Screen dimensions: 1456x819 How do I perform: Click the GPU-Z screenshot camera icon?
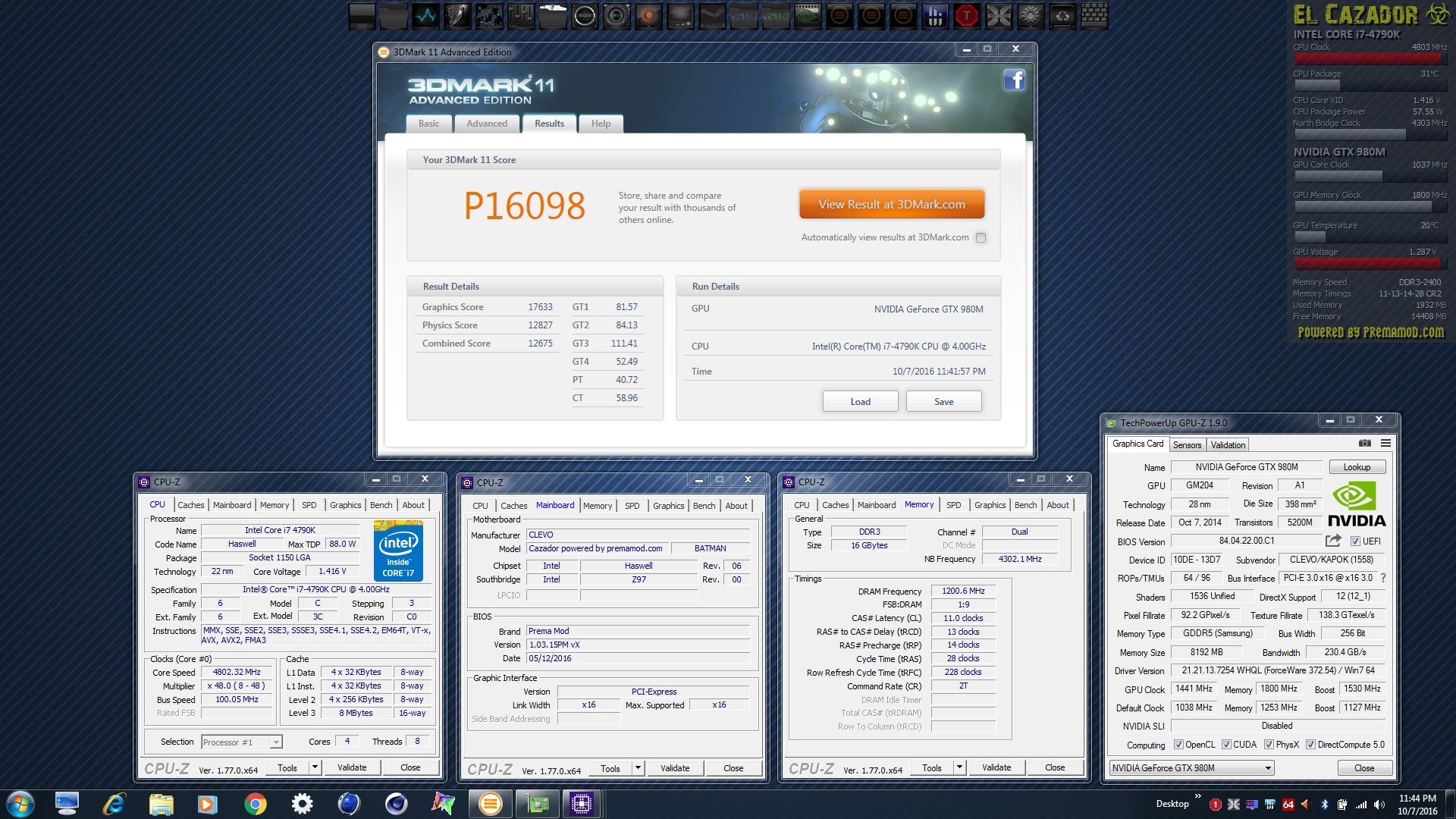pos(1364,444)
